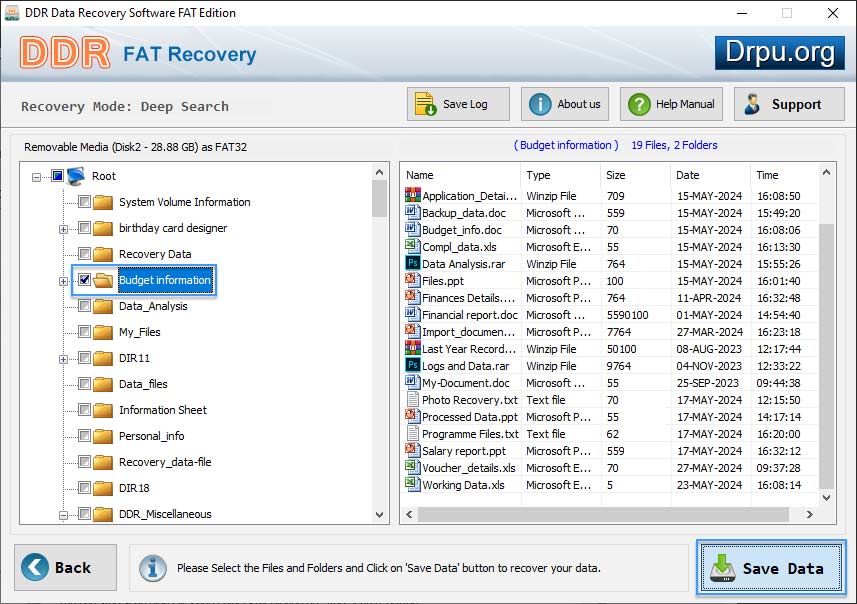Click the folder tree scroll down arrow
Viewport: 857px width, 604px height.
click(379, 515)
